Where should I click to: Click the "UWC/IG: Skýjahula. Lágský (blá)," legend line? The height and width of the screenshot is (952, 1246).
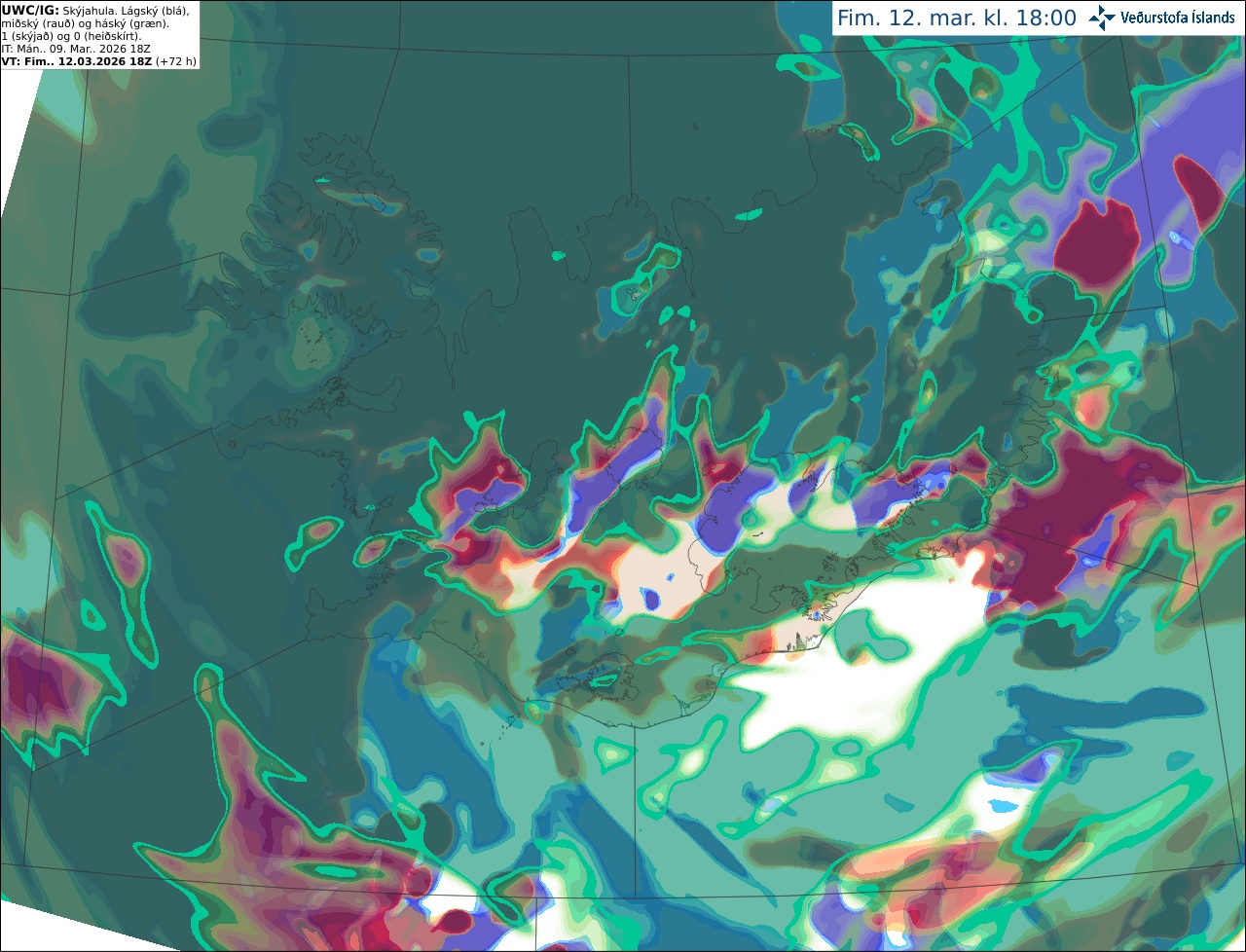click(x=95, y=10)
